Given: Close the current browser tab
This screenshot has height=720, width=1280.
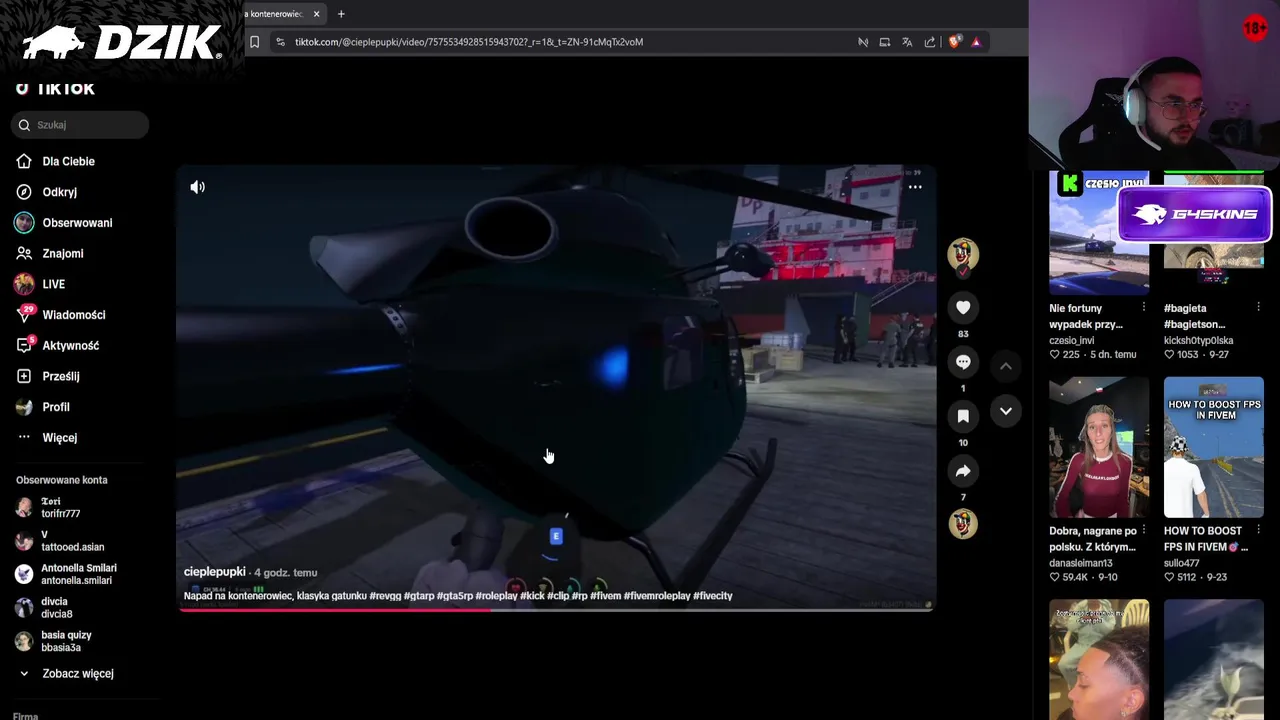Looking at the screenshot, I should 316,14.
